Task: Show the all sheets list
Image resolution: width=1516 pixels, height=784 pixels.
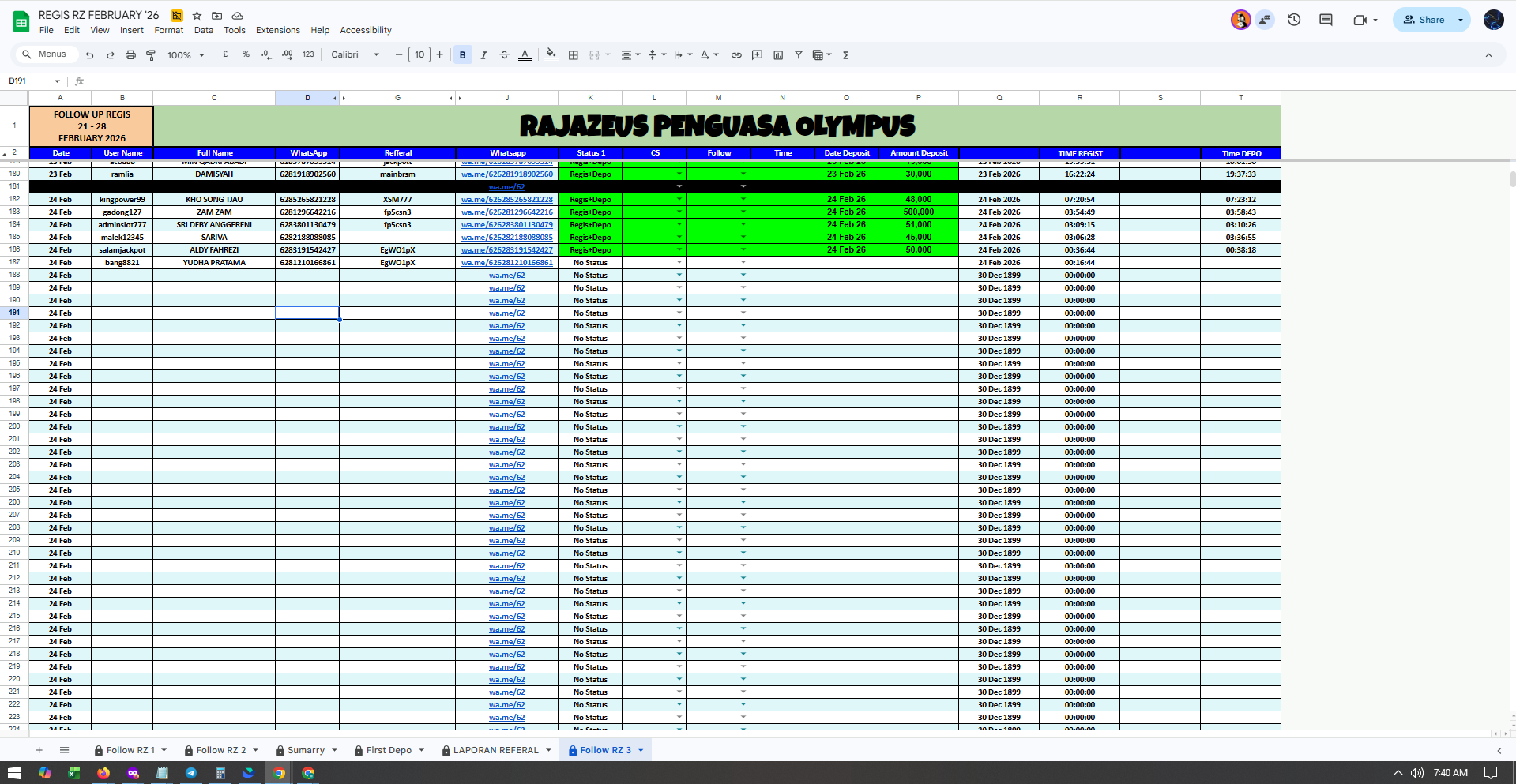Action: click(x=65, y=750)
